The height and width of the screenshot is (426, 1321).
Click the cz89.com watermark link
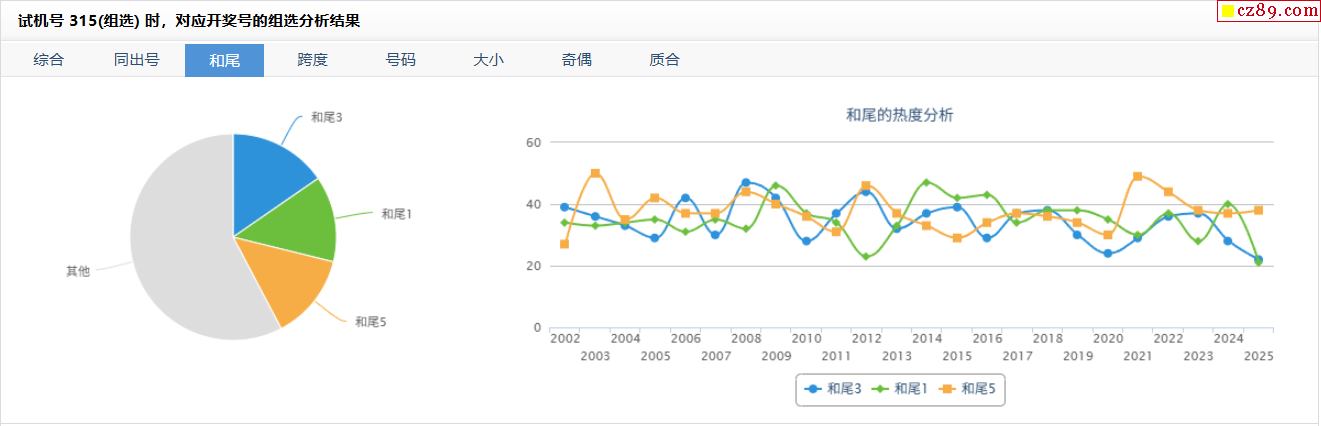[x=1268, y=11]
